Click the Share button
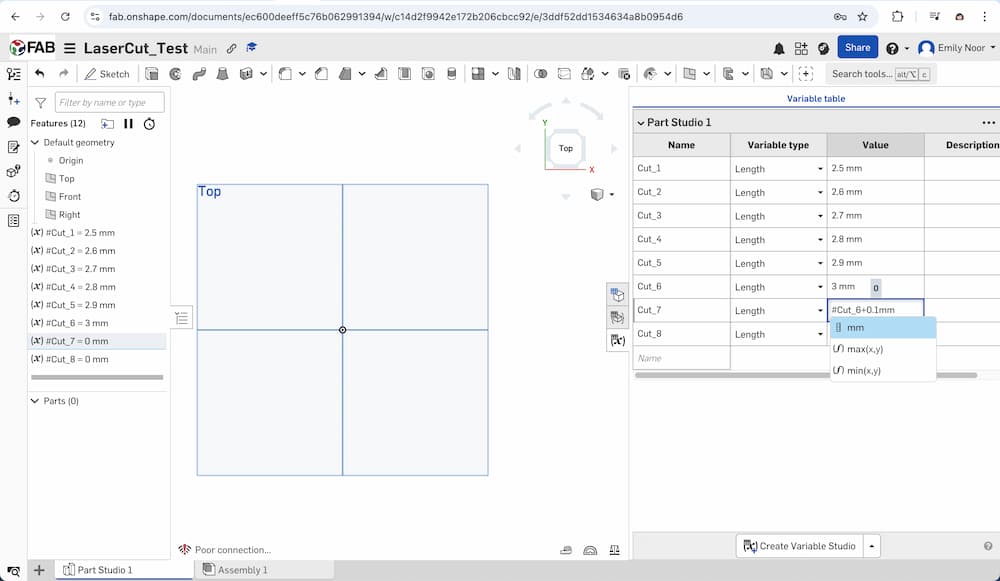 point(857,48)
